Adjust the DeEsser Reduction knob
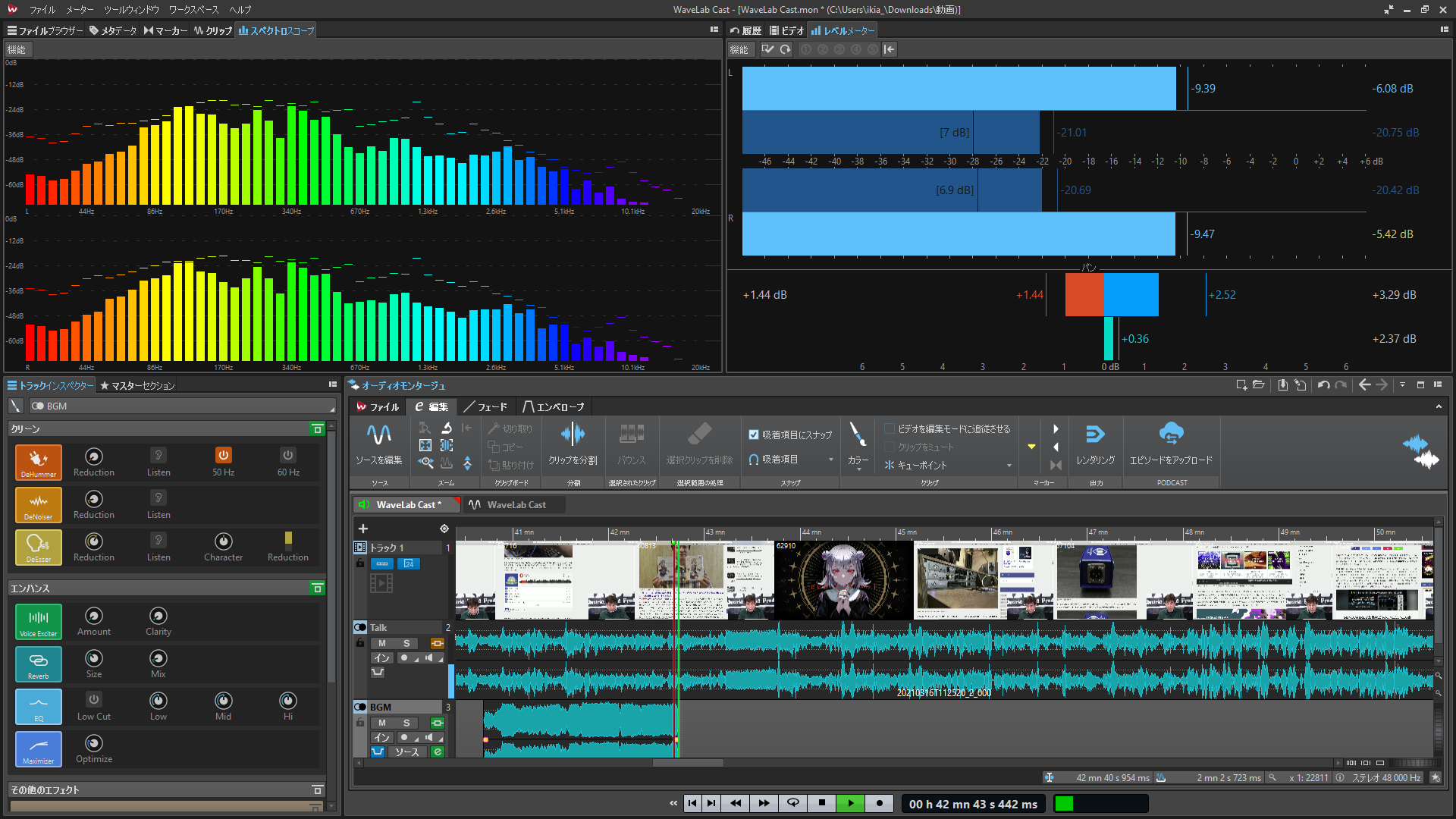 click(x=94, y=541)
